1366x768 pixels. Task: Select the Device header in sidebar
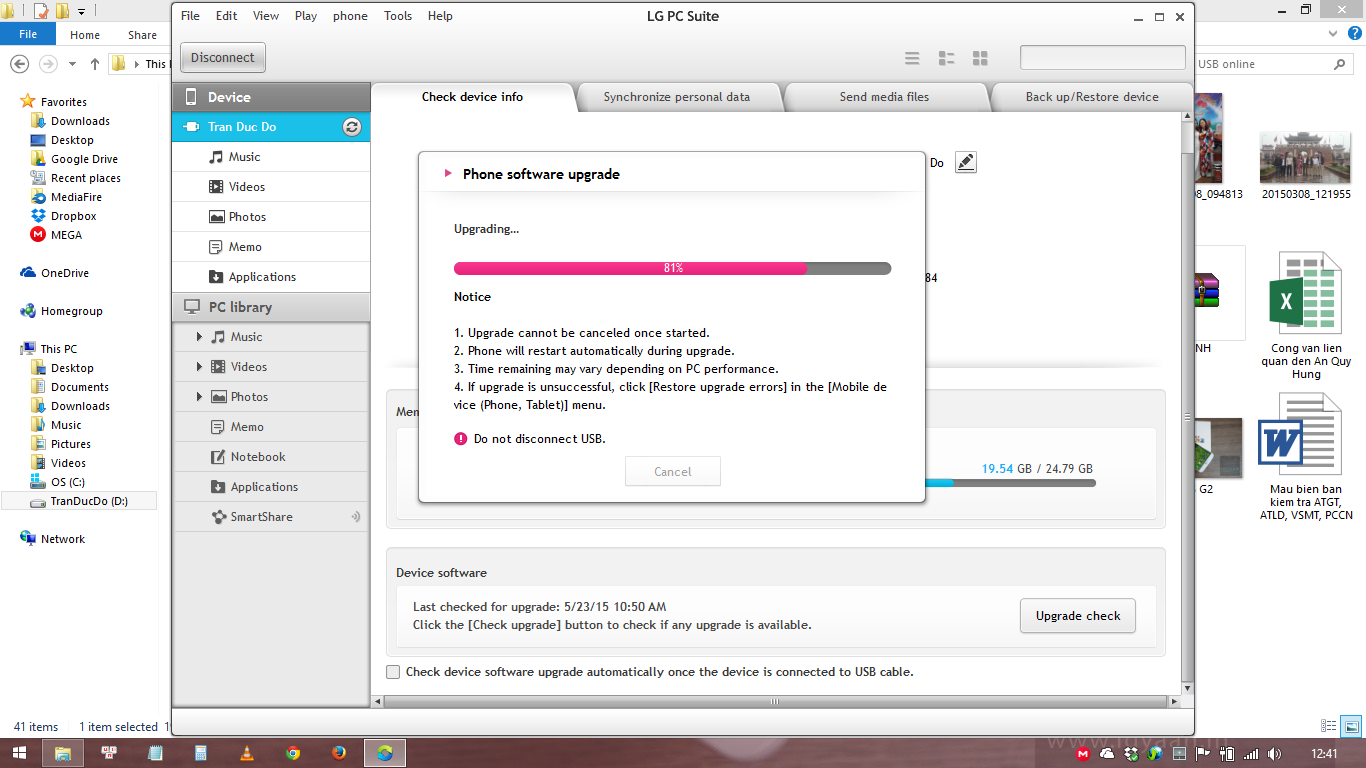point(271,97)
